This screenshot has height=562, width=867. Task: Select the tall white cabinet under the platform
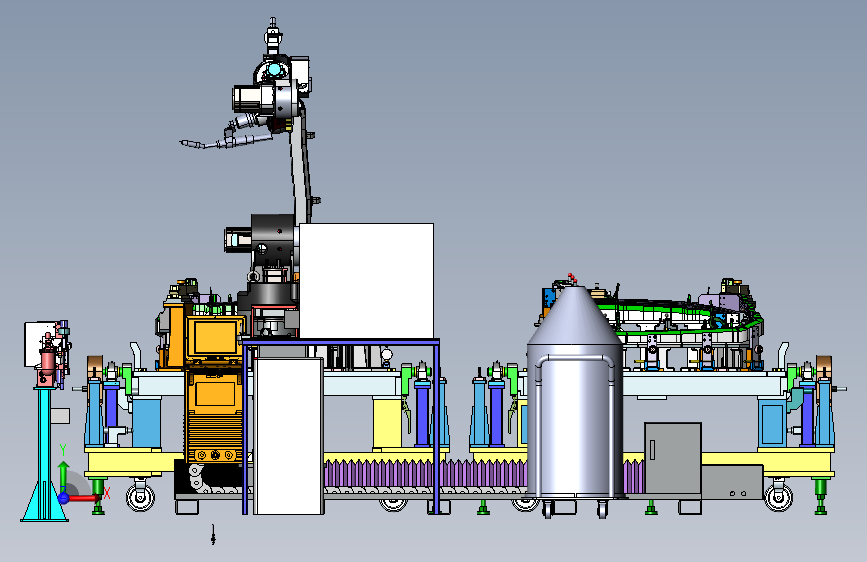click(x=288, y=436)
